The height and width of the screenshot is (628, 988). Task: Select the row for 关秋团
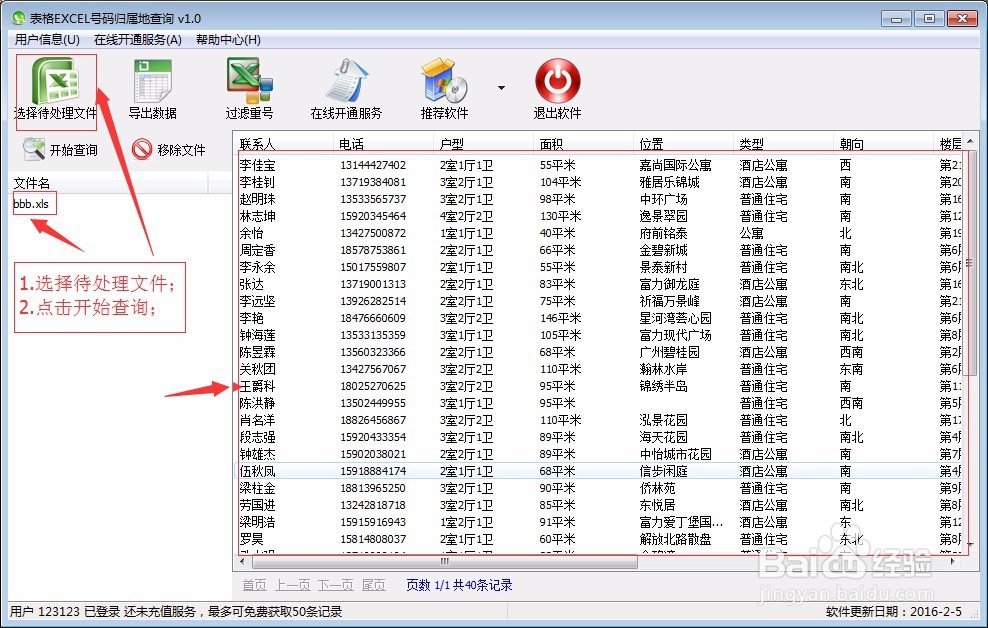[x=598, y=369]
